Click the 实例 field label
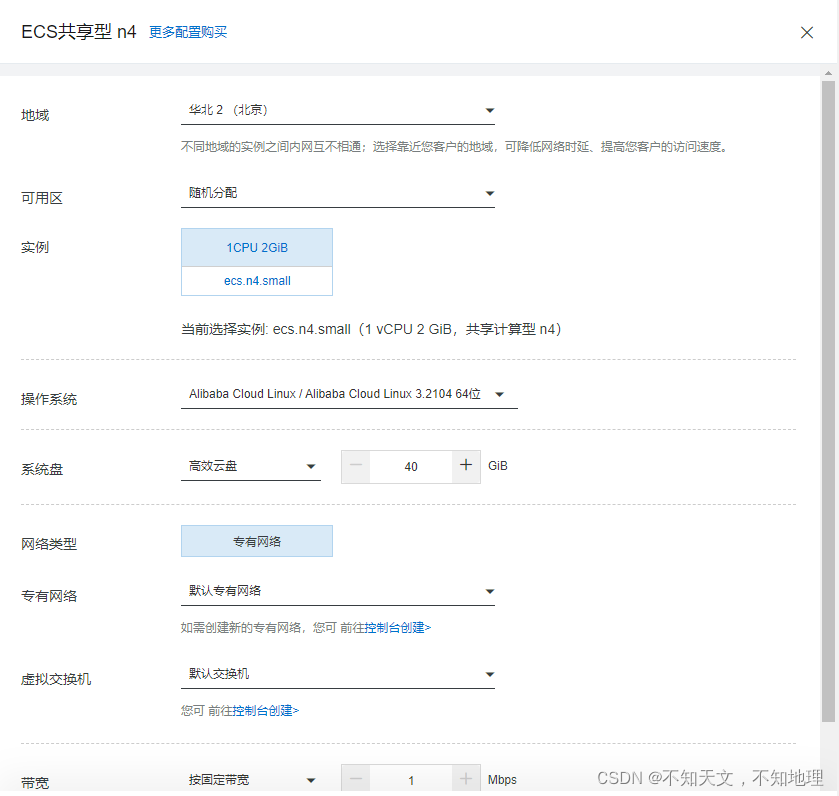Screen dimensions: 839x796 [x=35, y=247]
